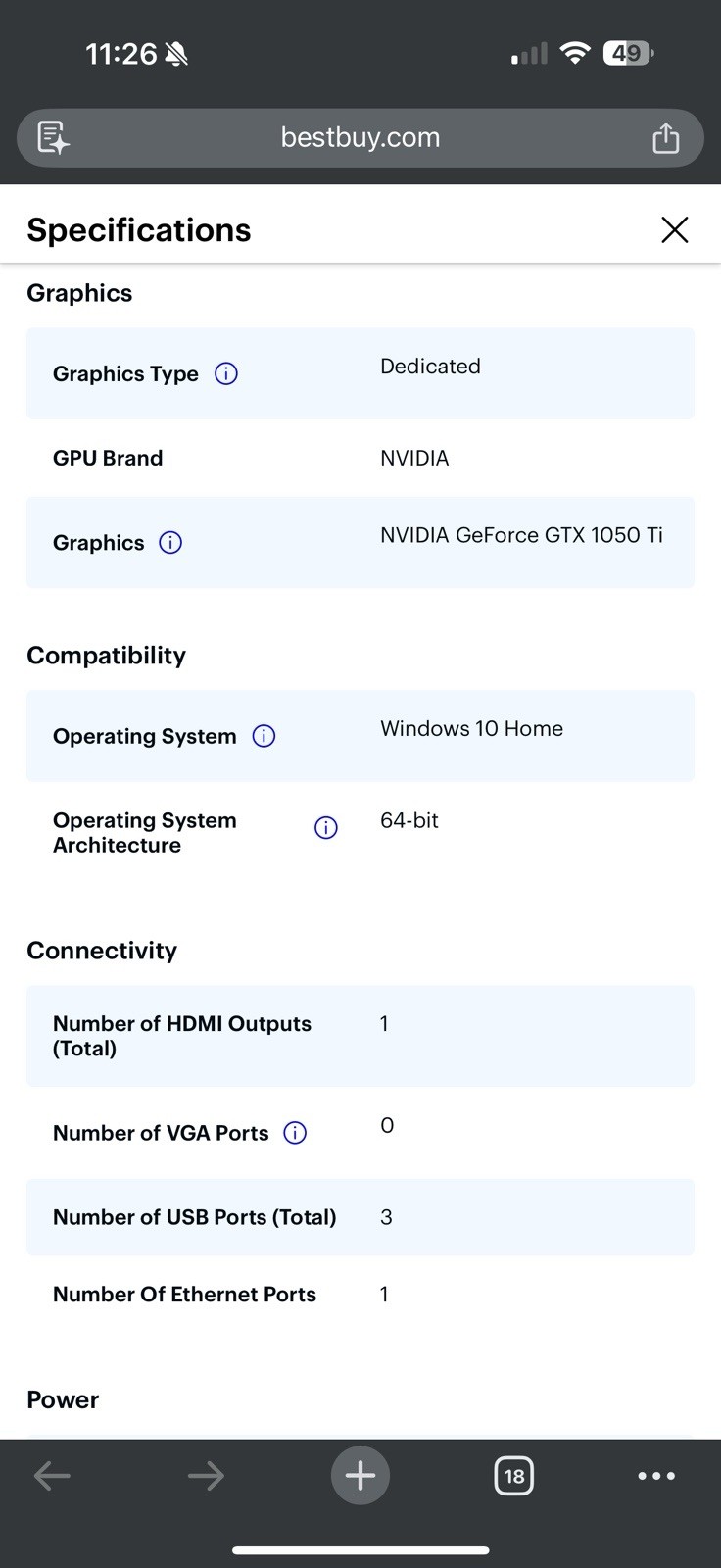Tap the share icon in address bar

click(666, 137)
